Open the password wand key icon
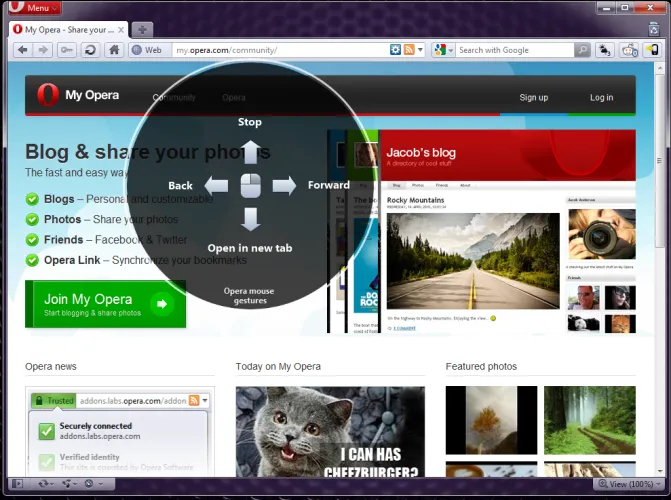This screenshot has width=671, height=500. click(67, 50)
